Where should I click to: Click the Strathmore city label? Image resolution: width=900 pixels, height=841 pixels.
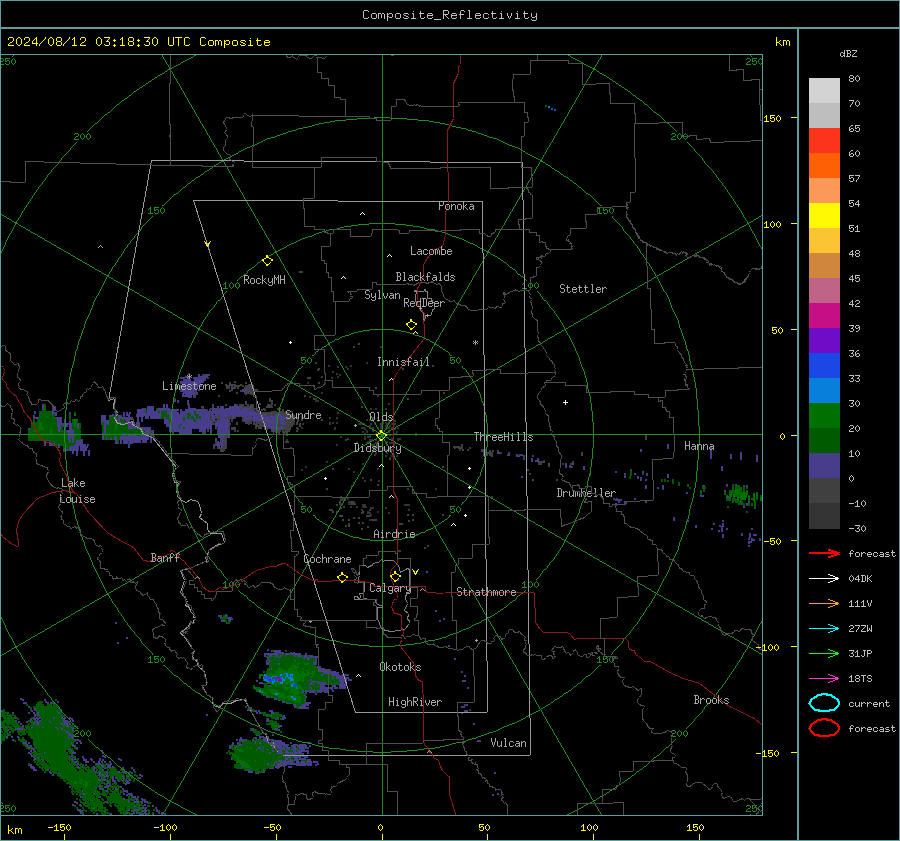(486, 592)
